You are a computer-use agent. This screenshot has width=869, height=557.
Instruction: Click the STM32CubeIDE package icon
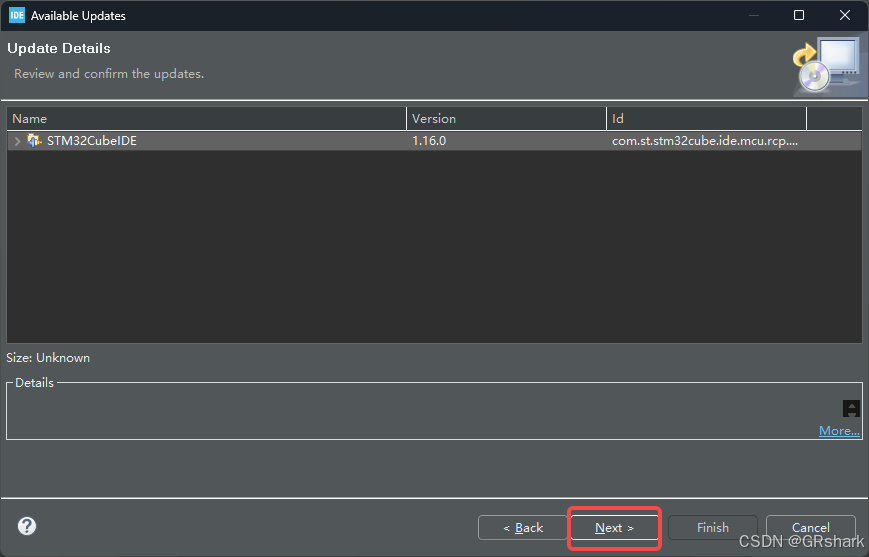[34, 141]
